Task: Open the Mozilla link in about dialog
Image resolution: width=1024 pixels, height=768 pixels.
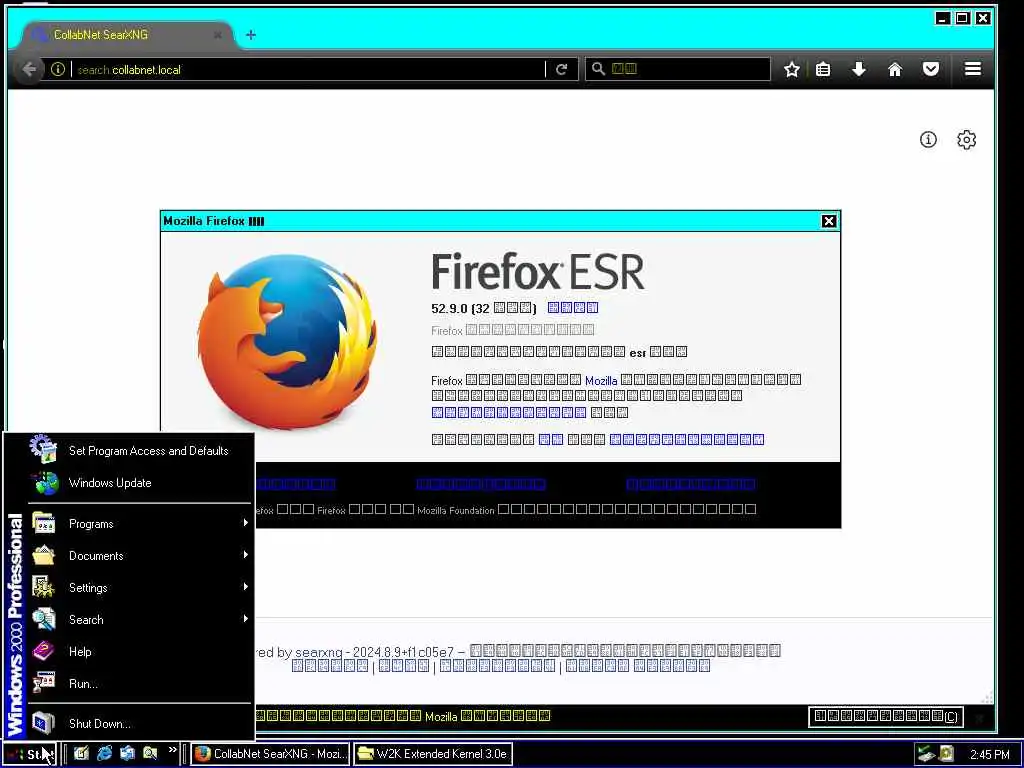Action: tap(601, 381)
